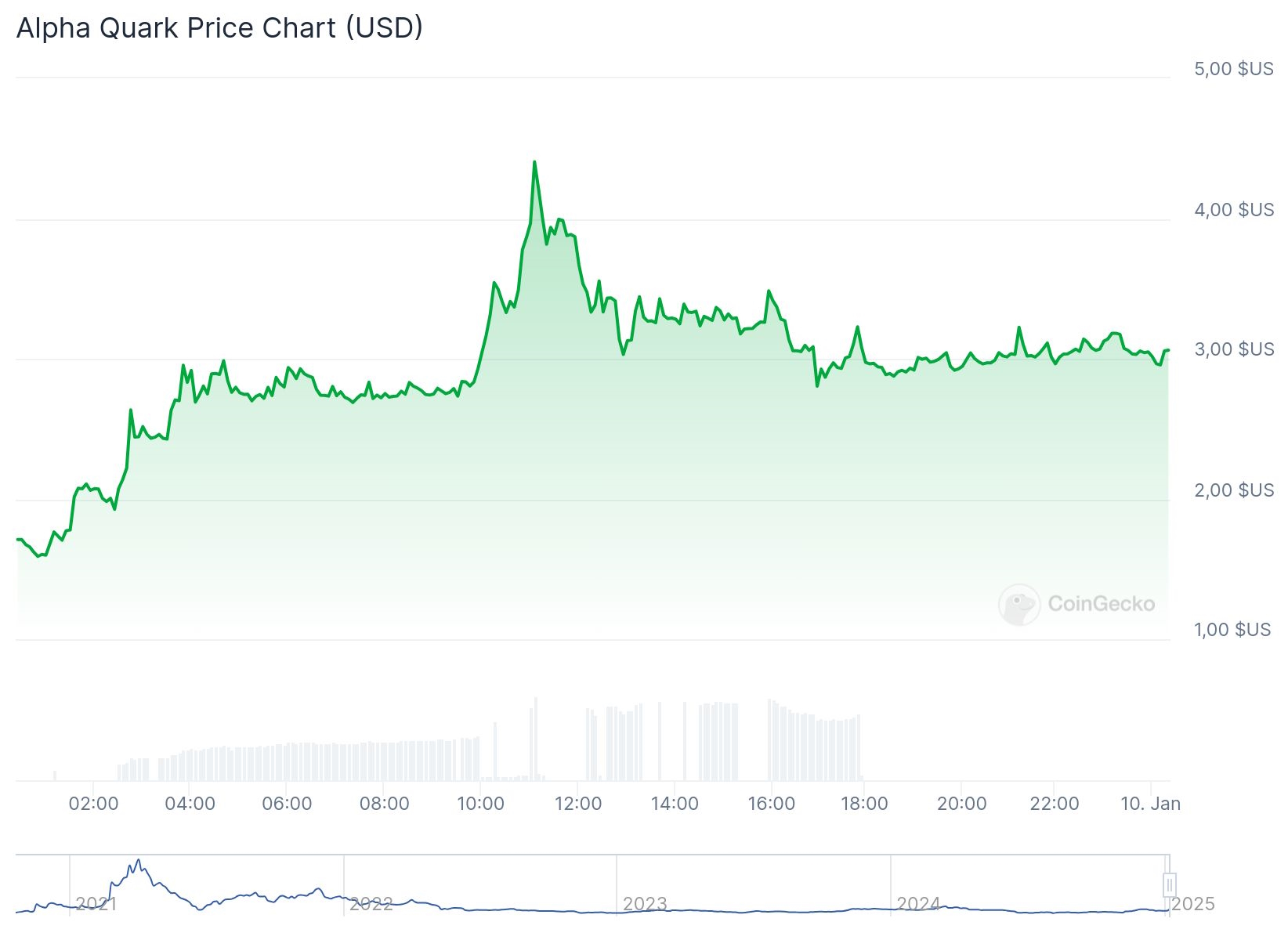Click the 1,00 $US price label

pos(1232,630)
